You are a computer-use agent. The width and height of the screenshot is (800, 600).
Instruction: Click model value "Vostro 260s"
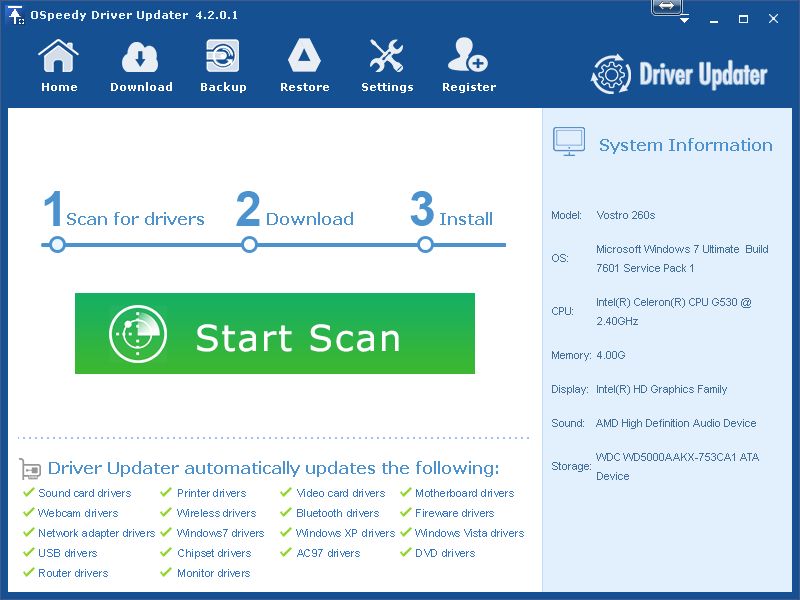coord(626,215)
